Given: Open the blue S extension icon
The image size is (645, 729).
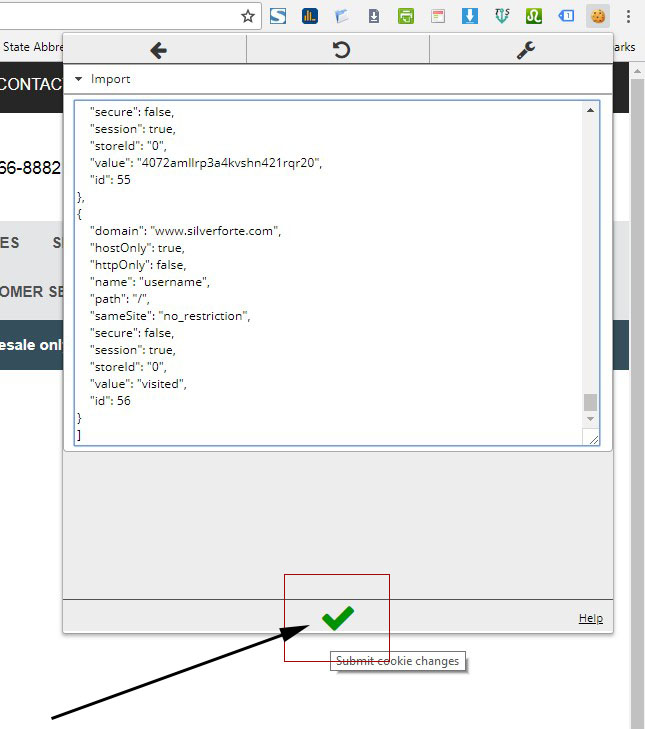Looking at the screenshot, I should point(278,16).
